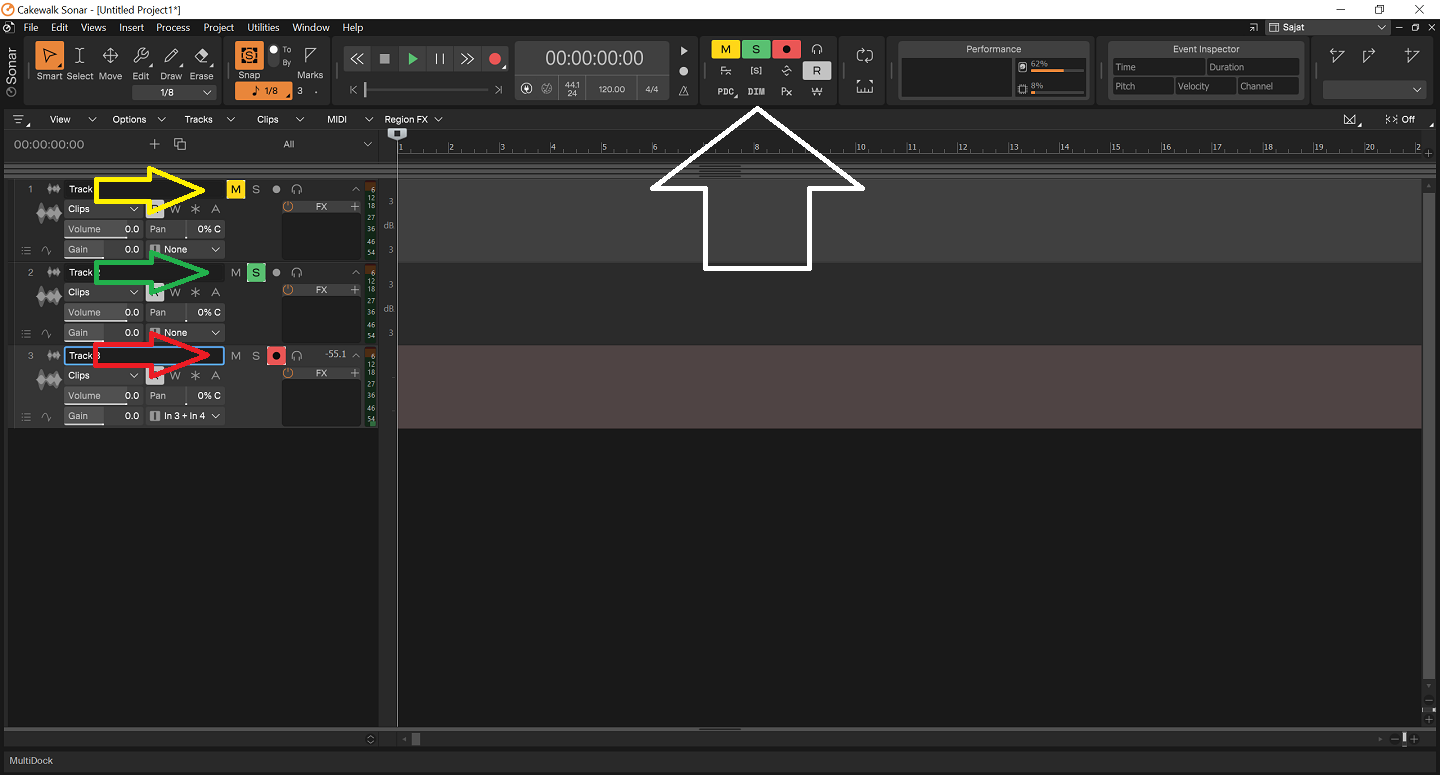Click the DIM button in the mix module
This screenshot has width=1440, height=775.
[x=756, y=91]
